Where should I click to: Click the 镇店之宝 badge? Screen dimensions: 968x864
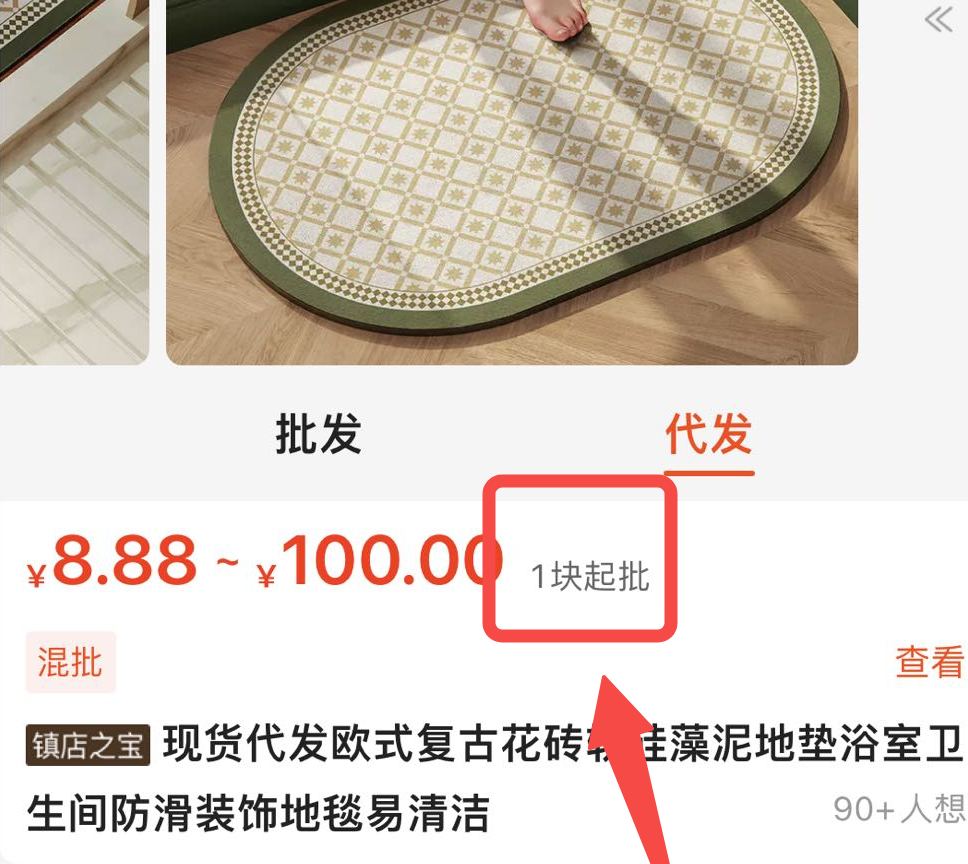pos(88,745)
